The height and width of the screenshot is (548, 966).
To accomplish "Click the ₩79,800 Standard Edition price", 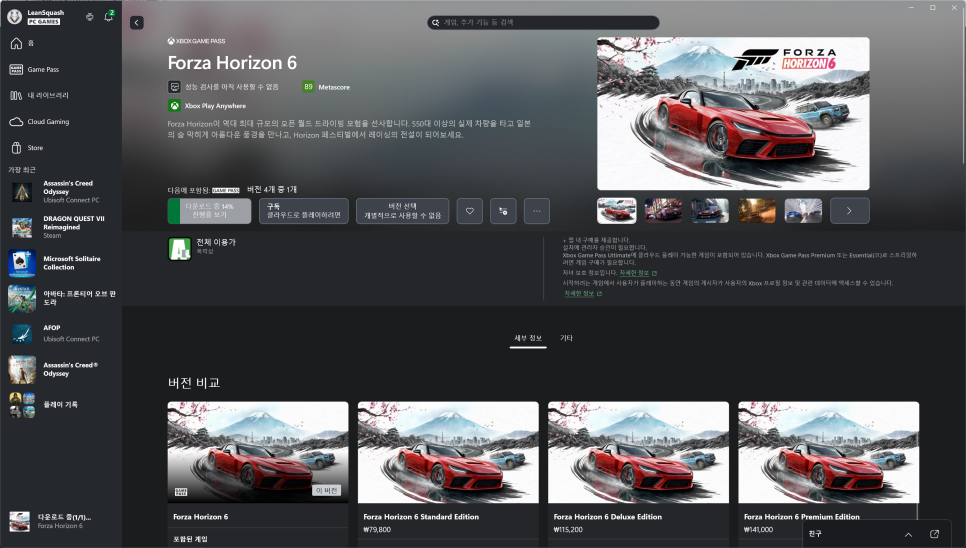I will [377, 530].
